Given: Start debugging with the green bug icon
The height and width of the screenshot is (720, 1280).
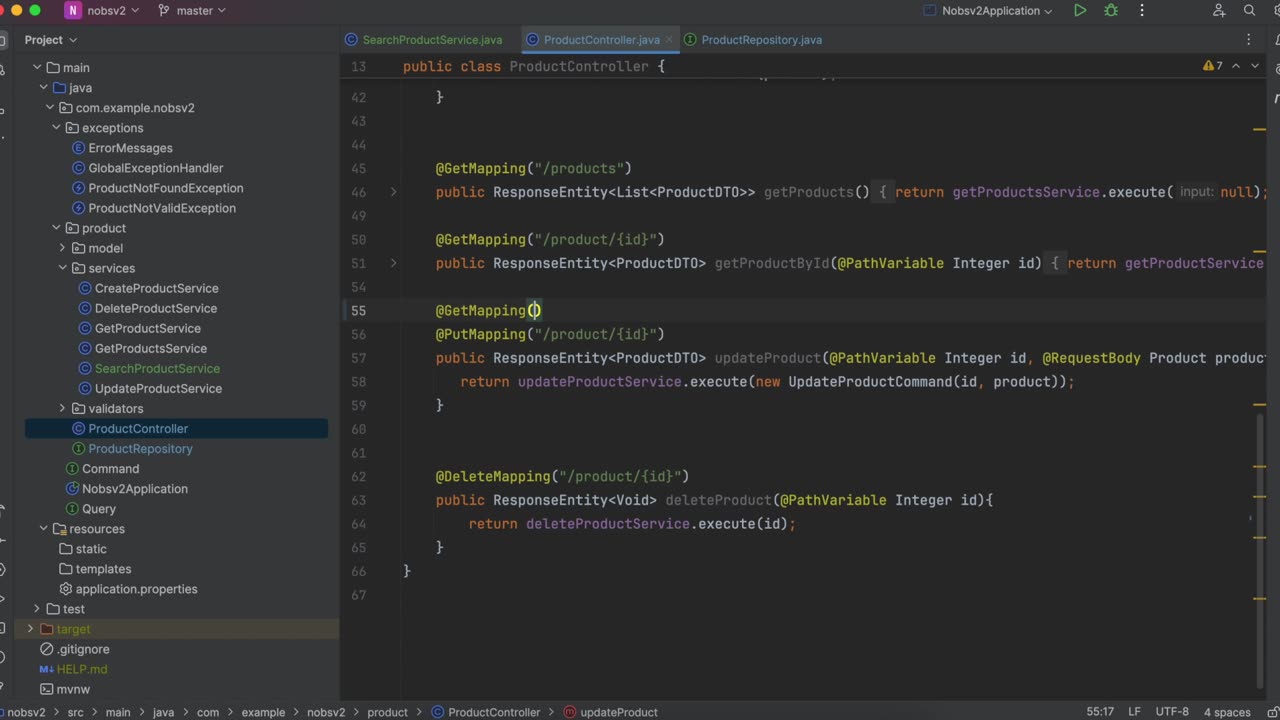Looking at the screenshot, I should tap(1111, 11).
